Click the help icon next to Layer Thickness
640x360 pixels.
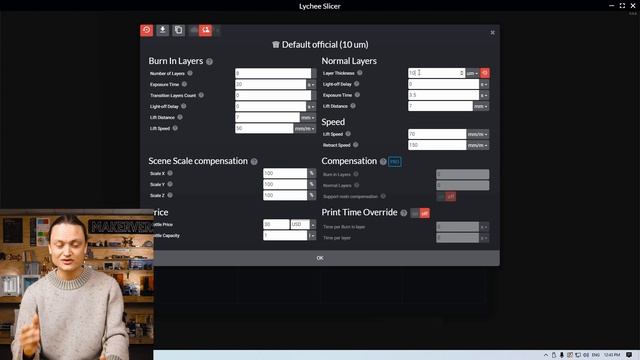(x=360, y=73)
